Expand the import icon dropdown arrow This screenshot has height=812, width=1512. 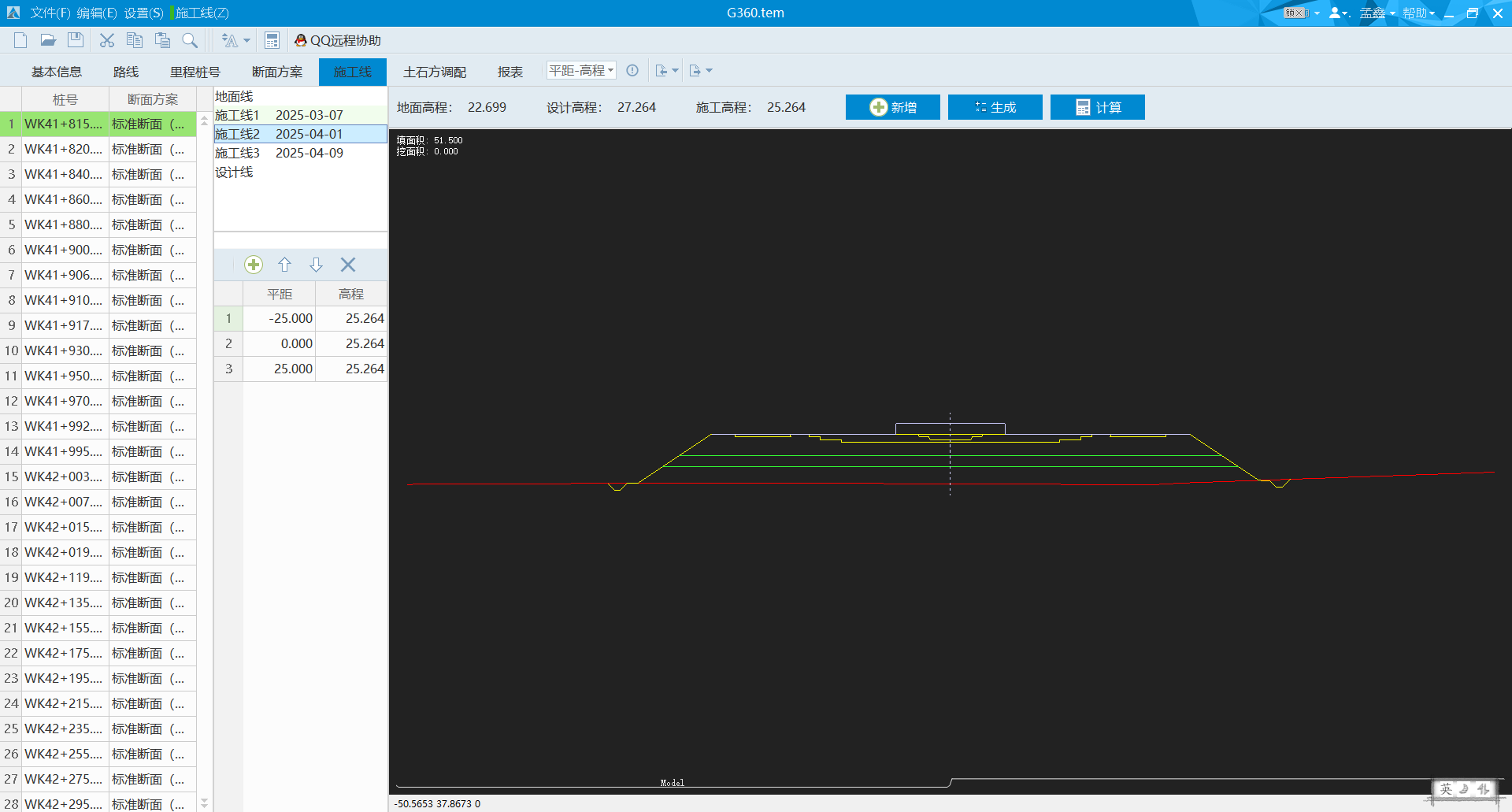pos(675,71)
